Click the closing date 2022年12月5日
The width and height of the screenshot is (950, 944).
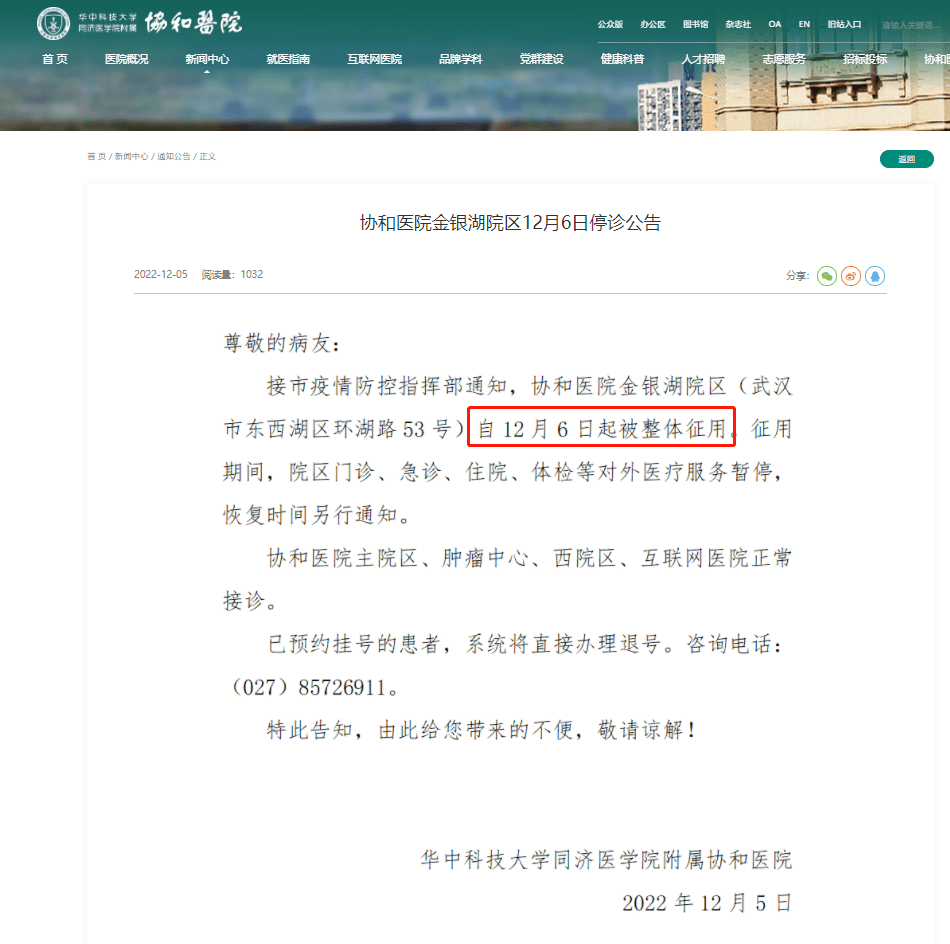(x=707, y=903)
